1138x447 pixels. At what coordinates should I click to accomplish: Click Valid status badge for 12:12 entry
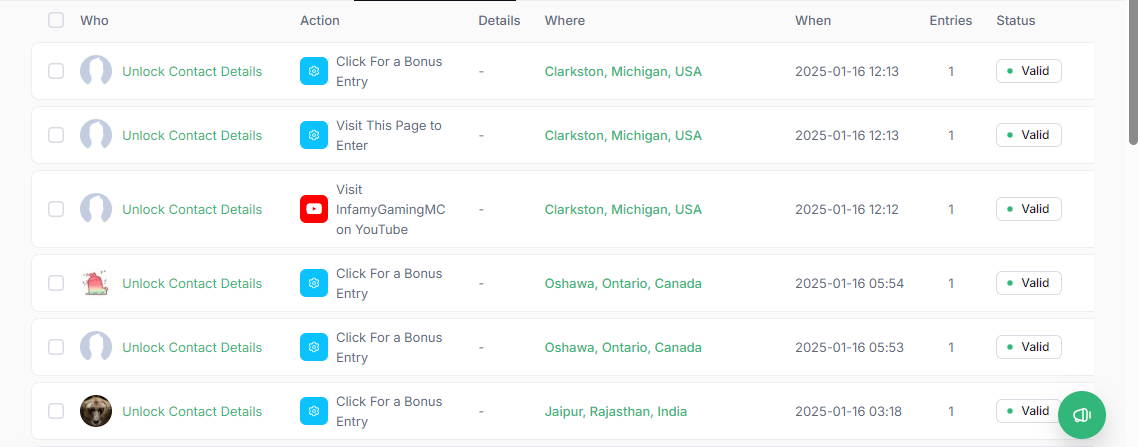(1028, 209)
